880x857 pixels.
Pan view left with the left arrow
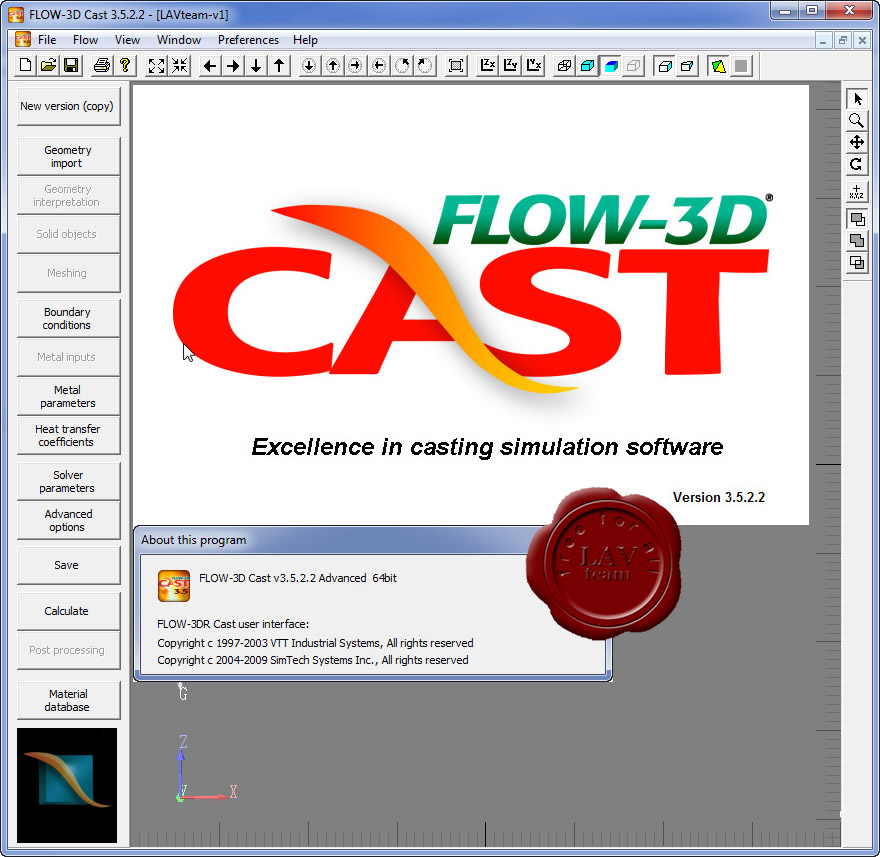(x=210, y=66)
